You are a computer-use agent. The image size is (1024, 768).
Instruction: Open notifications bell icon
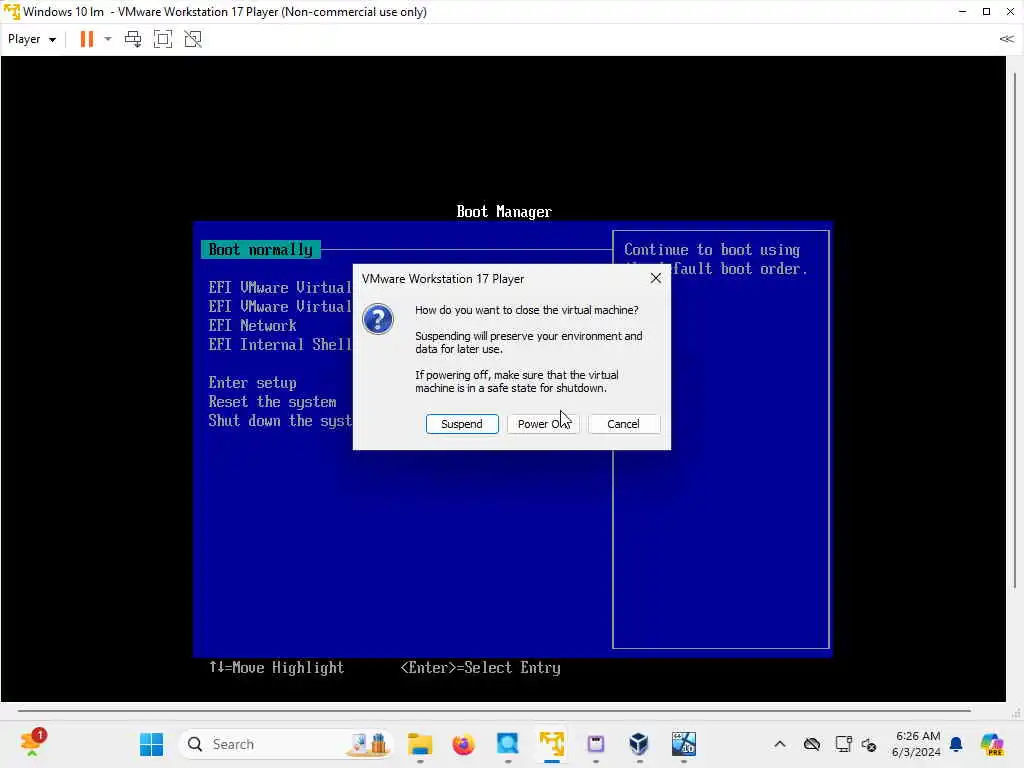point(956,744)
